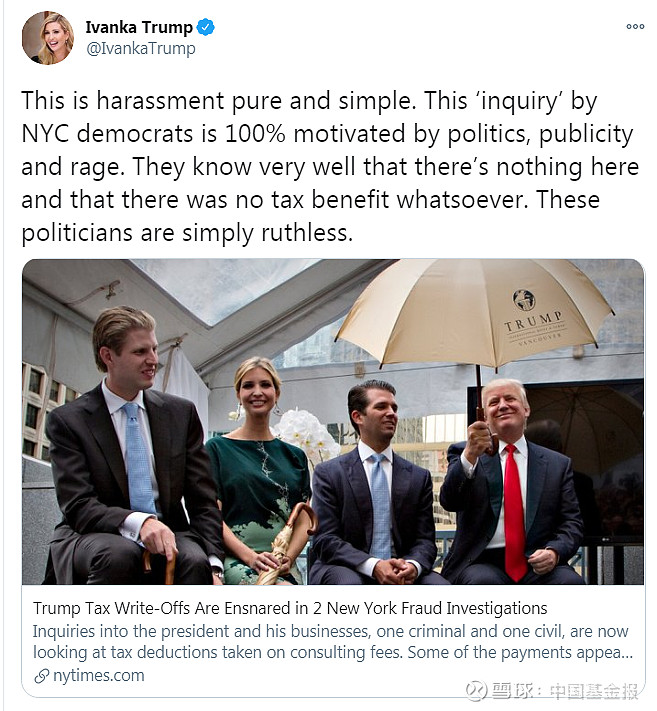The image size is (657, 711).
Task: Open the @IvankaTrump handle link
Action: tap(140, 48)
